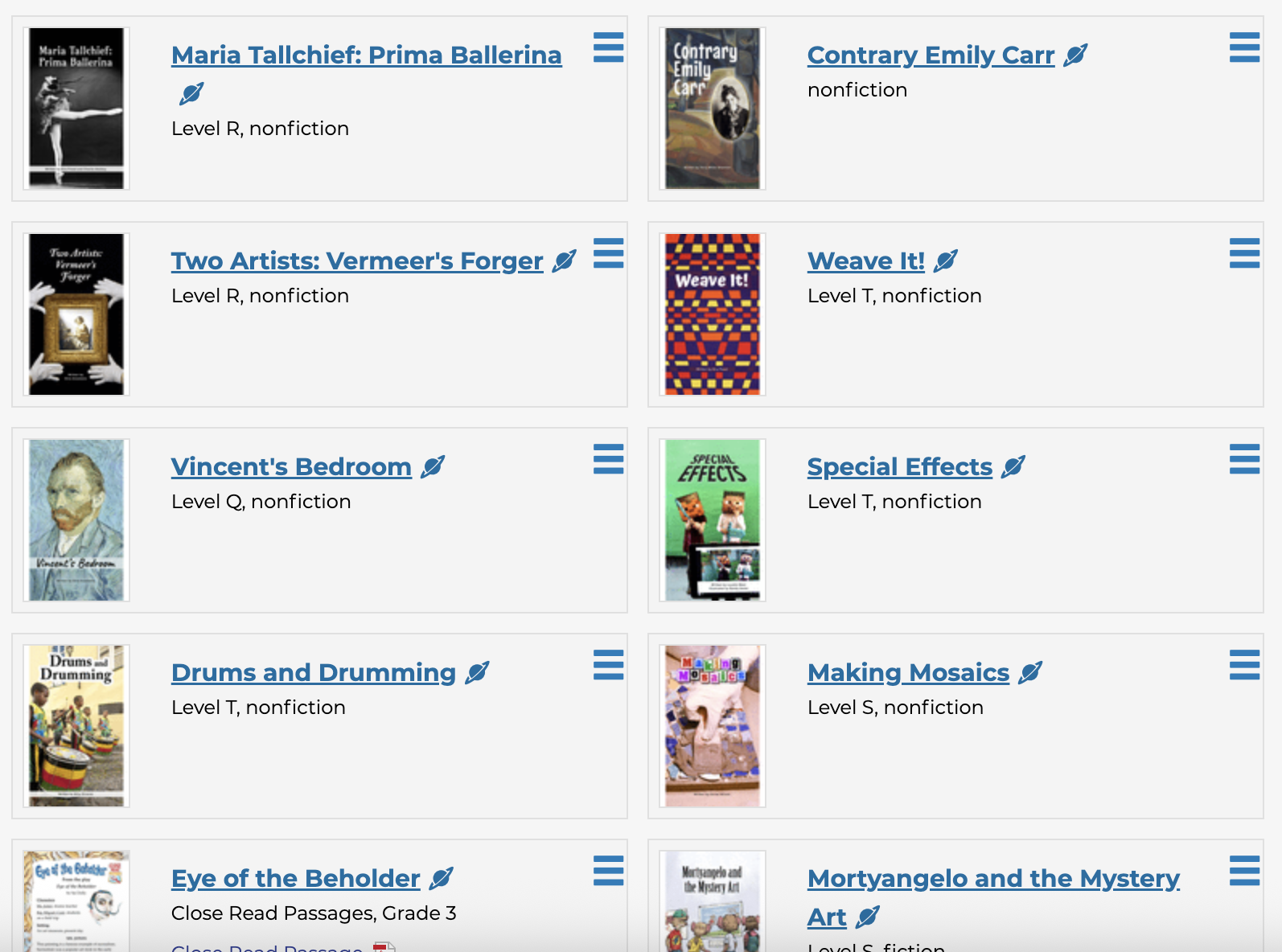Click the planet icon next to Weave It!
Screen dimensions: 1282x952
pos(946,261)
